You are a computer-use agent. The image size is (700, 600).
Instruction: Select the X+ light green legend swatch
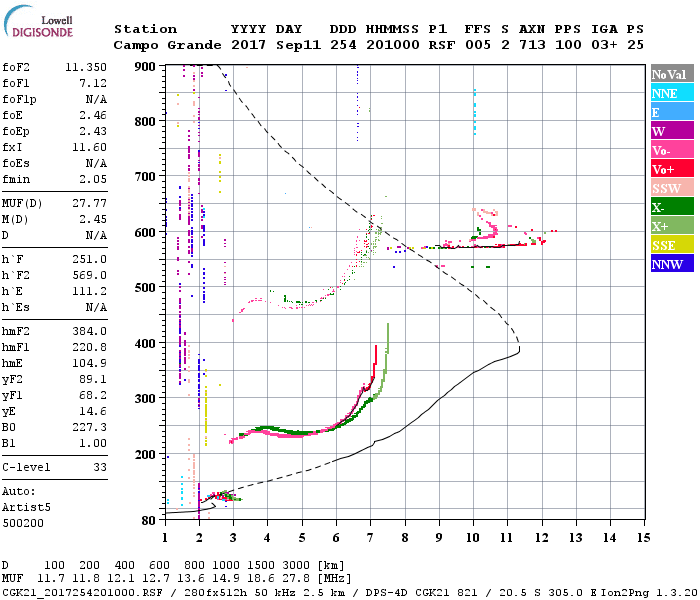point(672,226)
